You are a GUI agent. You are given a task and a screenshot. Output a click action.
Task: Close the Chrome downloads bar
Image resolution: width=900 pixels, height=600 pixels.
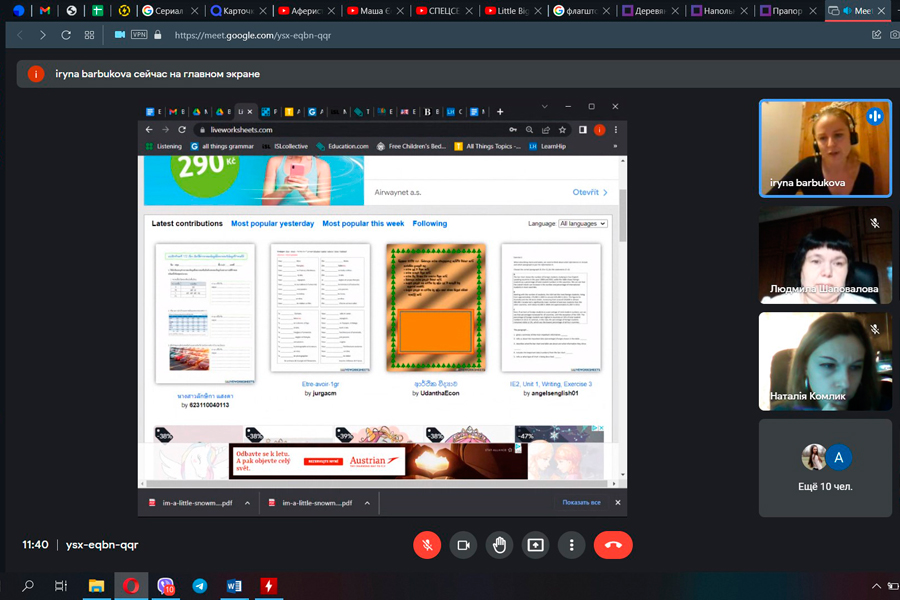618,502
